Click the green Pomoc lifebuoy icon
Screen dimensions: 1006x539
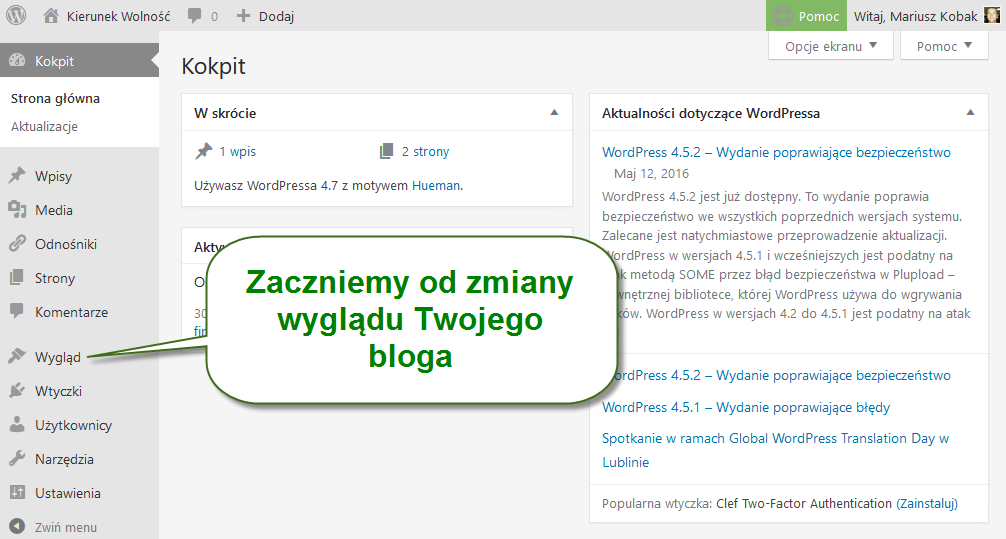783,16
